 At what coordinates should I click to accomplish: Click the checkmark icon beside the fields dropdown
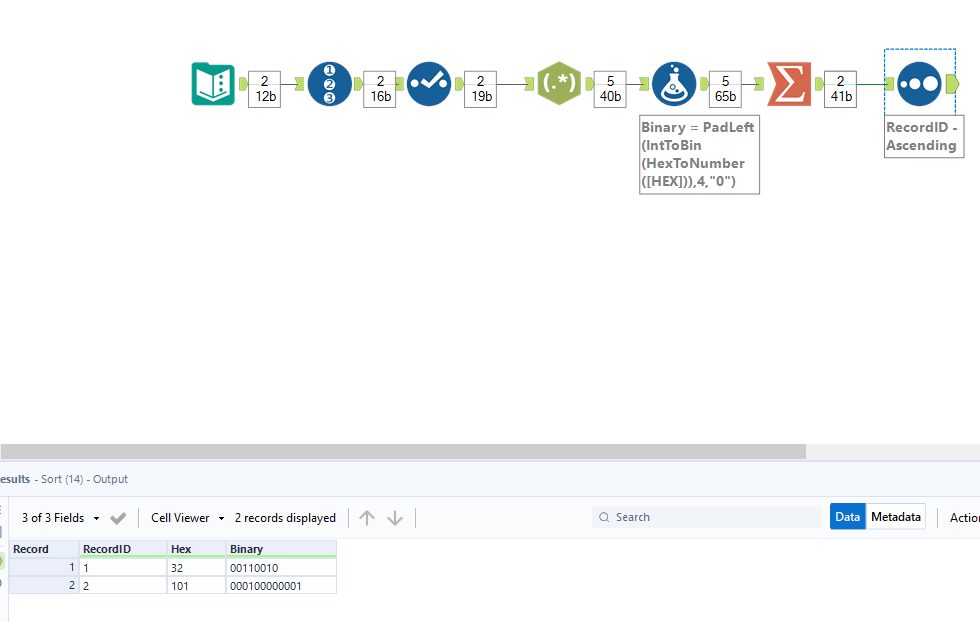(x=117, y=517)
